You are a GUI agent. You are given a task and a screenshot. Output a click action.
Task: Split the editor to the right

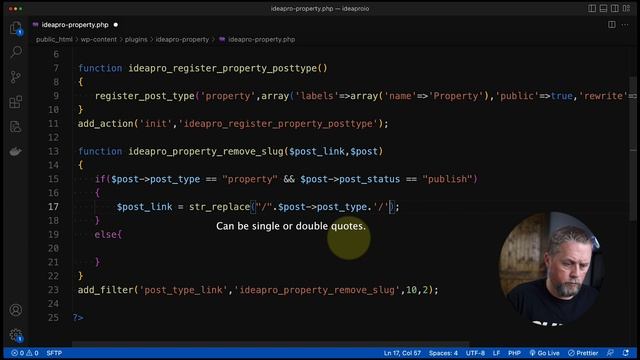(x=611, y=25)
